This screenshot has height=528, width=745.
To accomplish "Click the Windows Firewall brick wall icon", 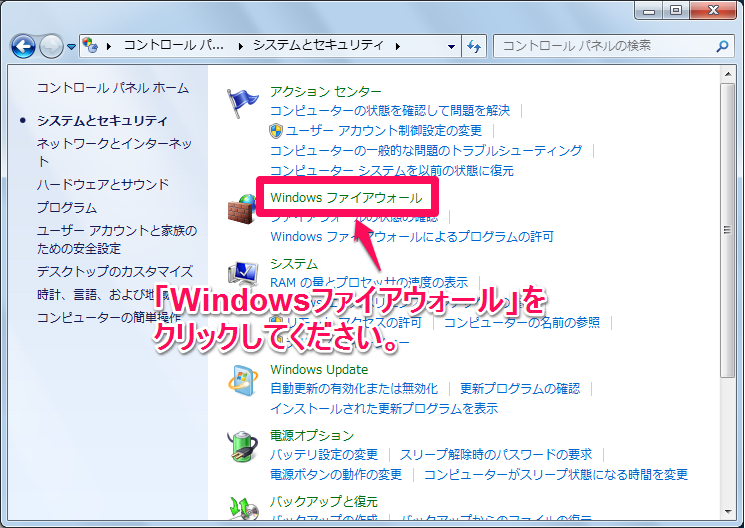I will pyautogui.click(x=242, y=209).
